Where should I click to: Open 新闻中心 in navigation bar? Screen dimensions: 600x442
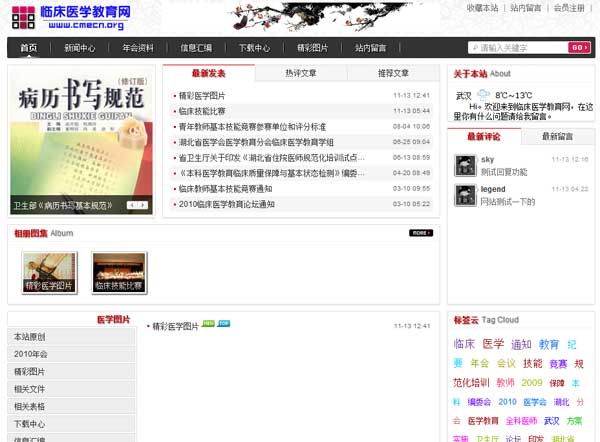80,48
